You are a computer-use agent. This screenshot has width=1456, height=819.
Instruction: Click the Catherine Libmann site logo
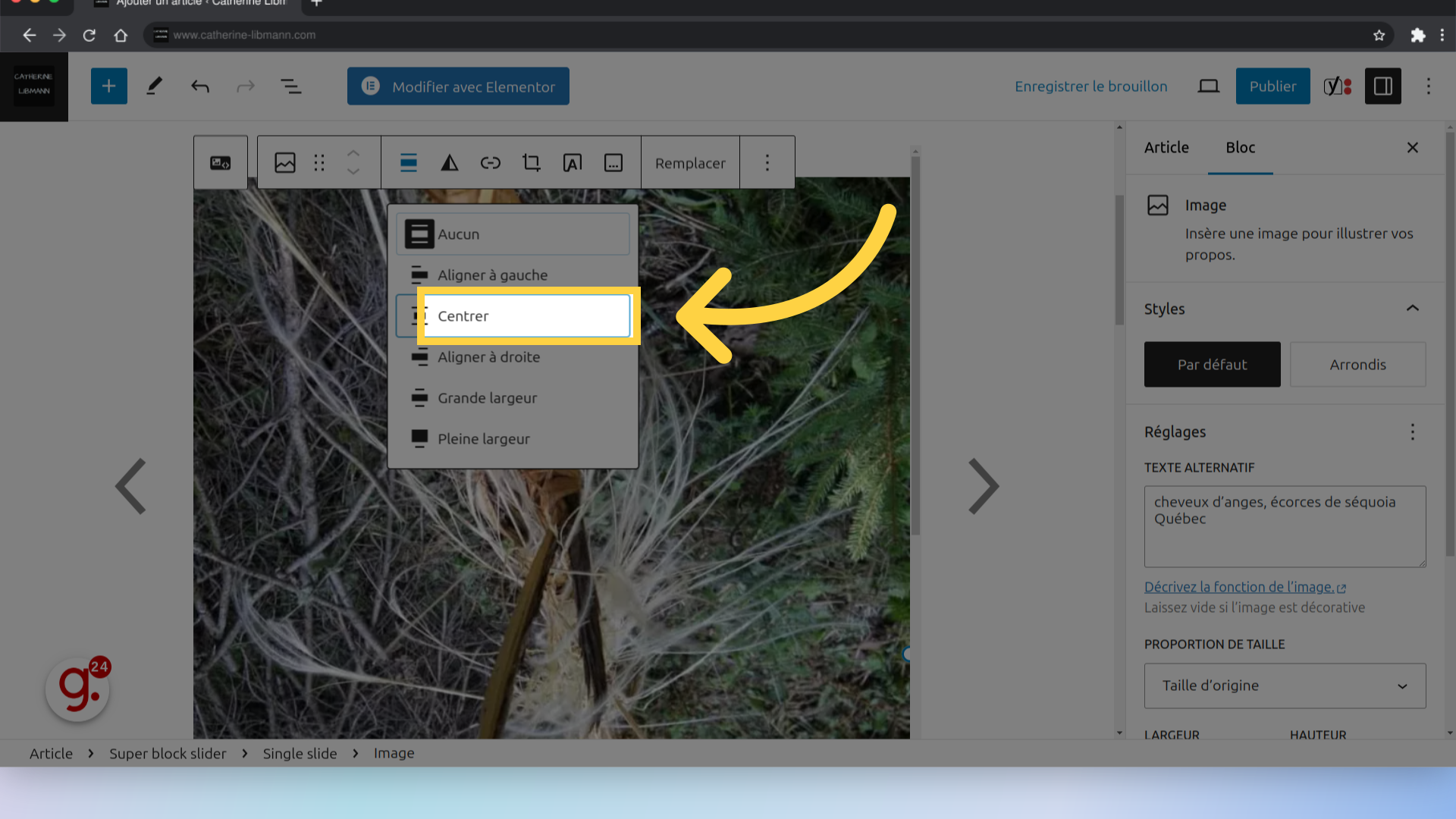point(34,86)
